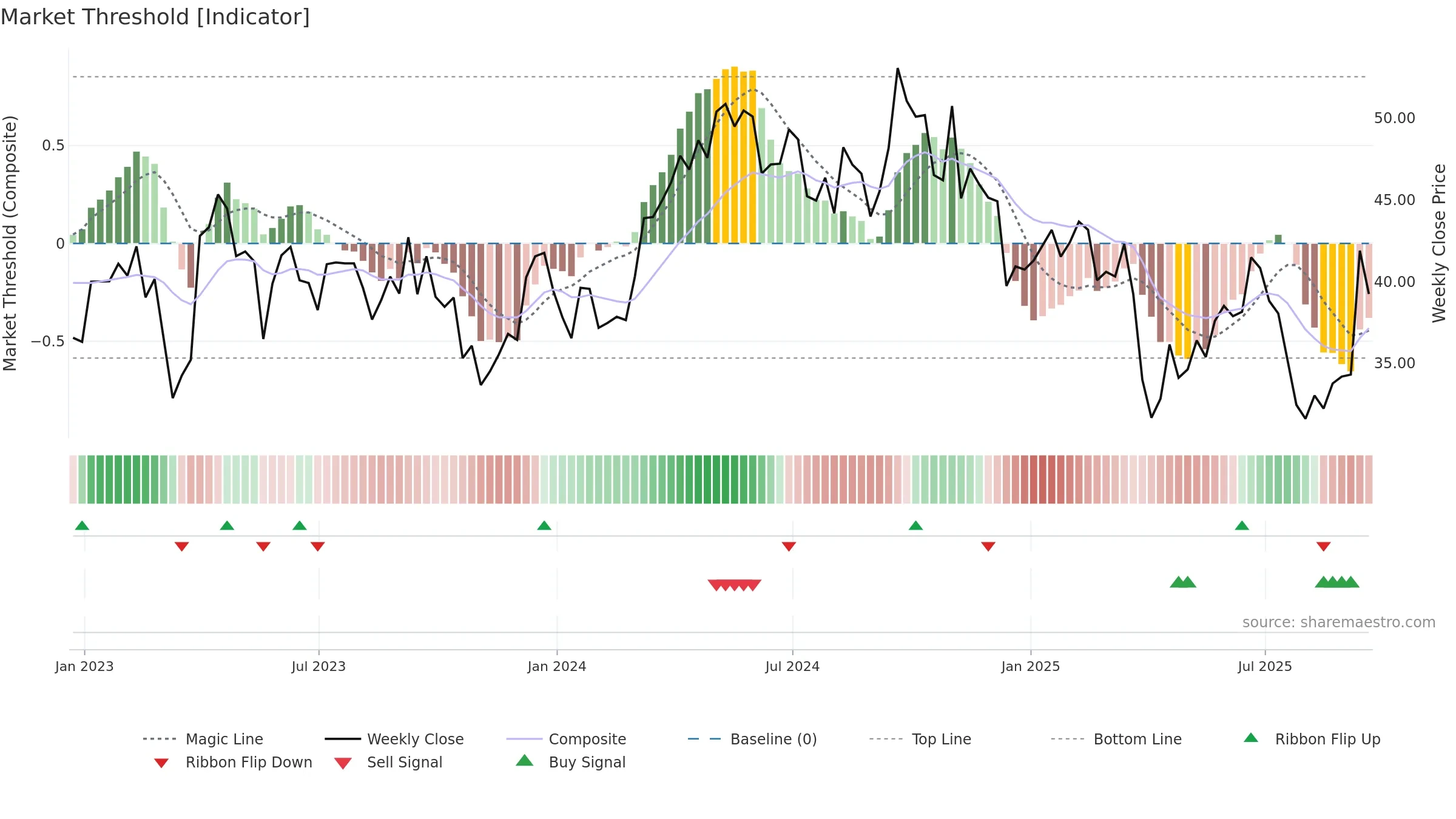Click the Jan 2023 x-axis label
This screenshot has width=1456, height=819.
tap(84, 666)
